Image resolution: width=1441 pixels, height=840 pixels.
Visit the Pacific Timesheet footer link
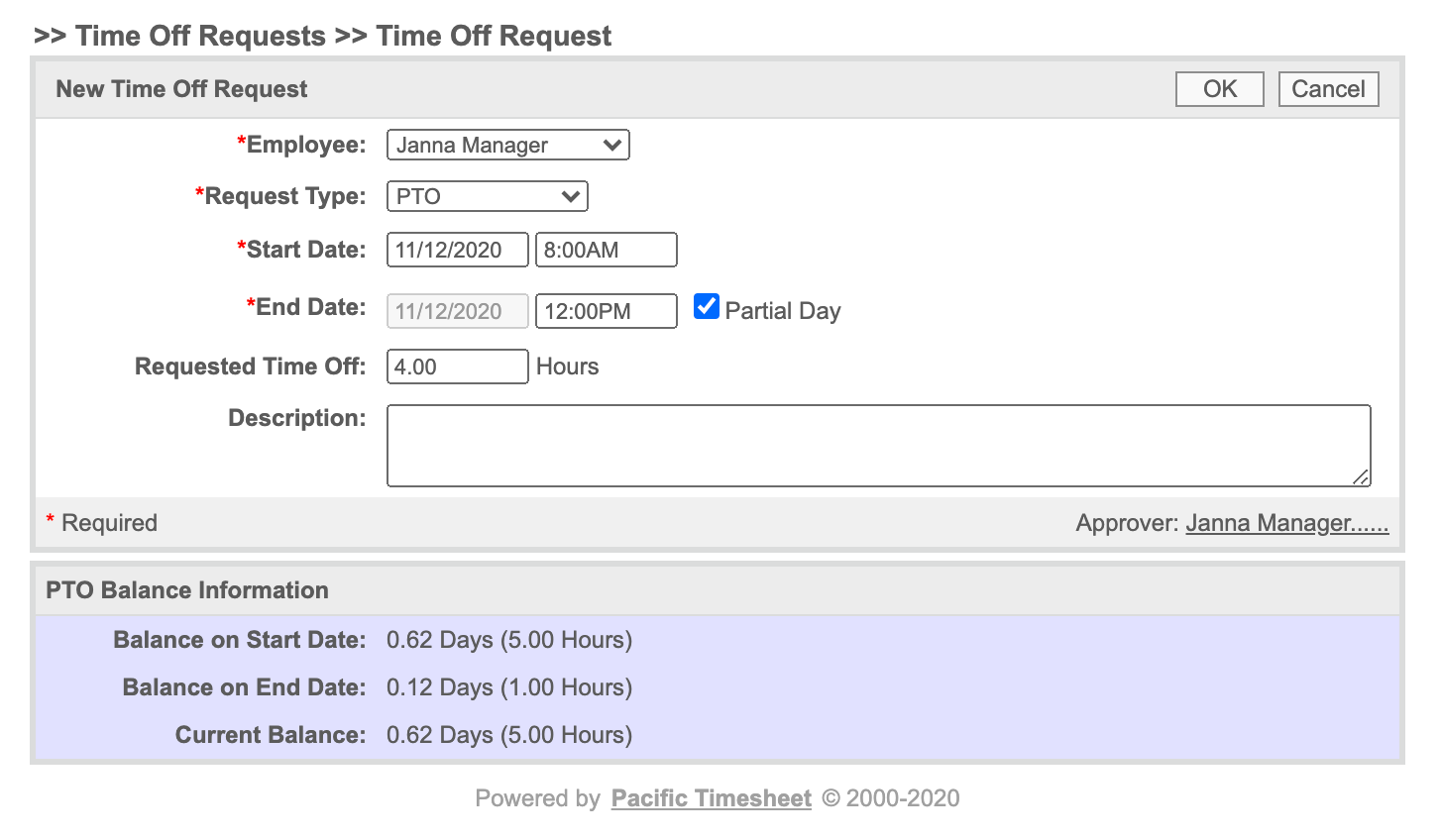click(711, 798)
